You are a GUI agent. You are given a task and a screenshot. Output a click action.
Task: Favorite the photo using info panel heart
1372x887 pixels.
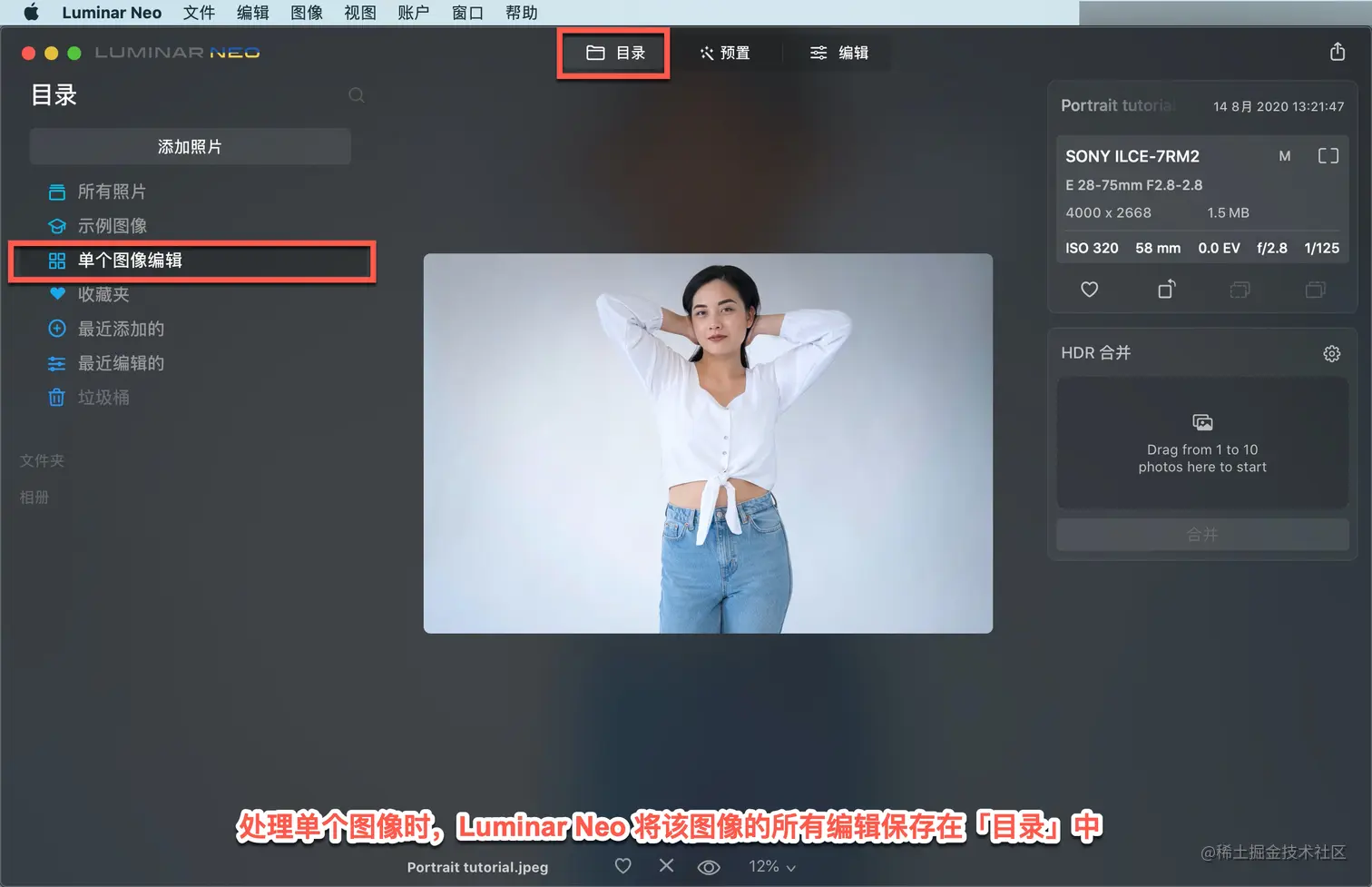tap(1090, 290)
